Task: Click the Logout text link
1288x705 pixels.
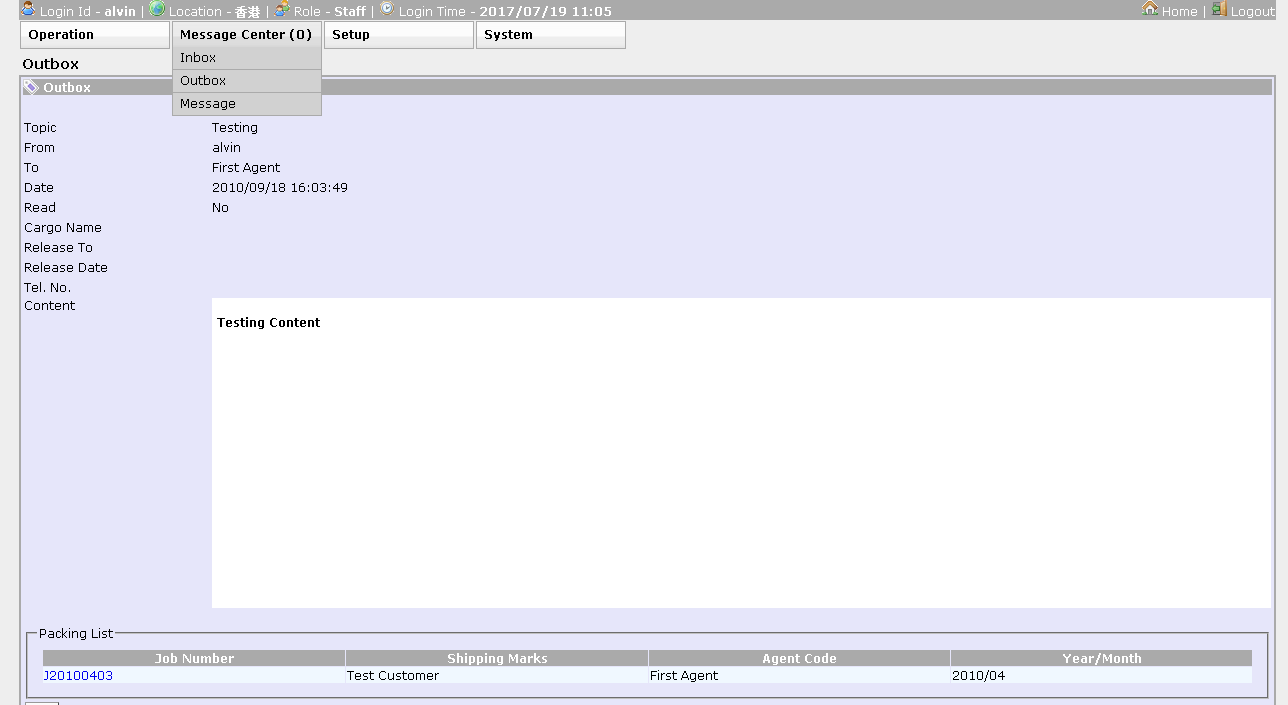Action: coord(1252,12)
